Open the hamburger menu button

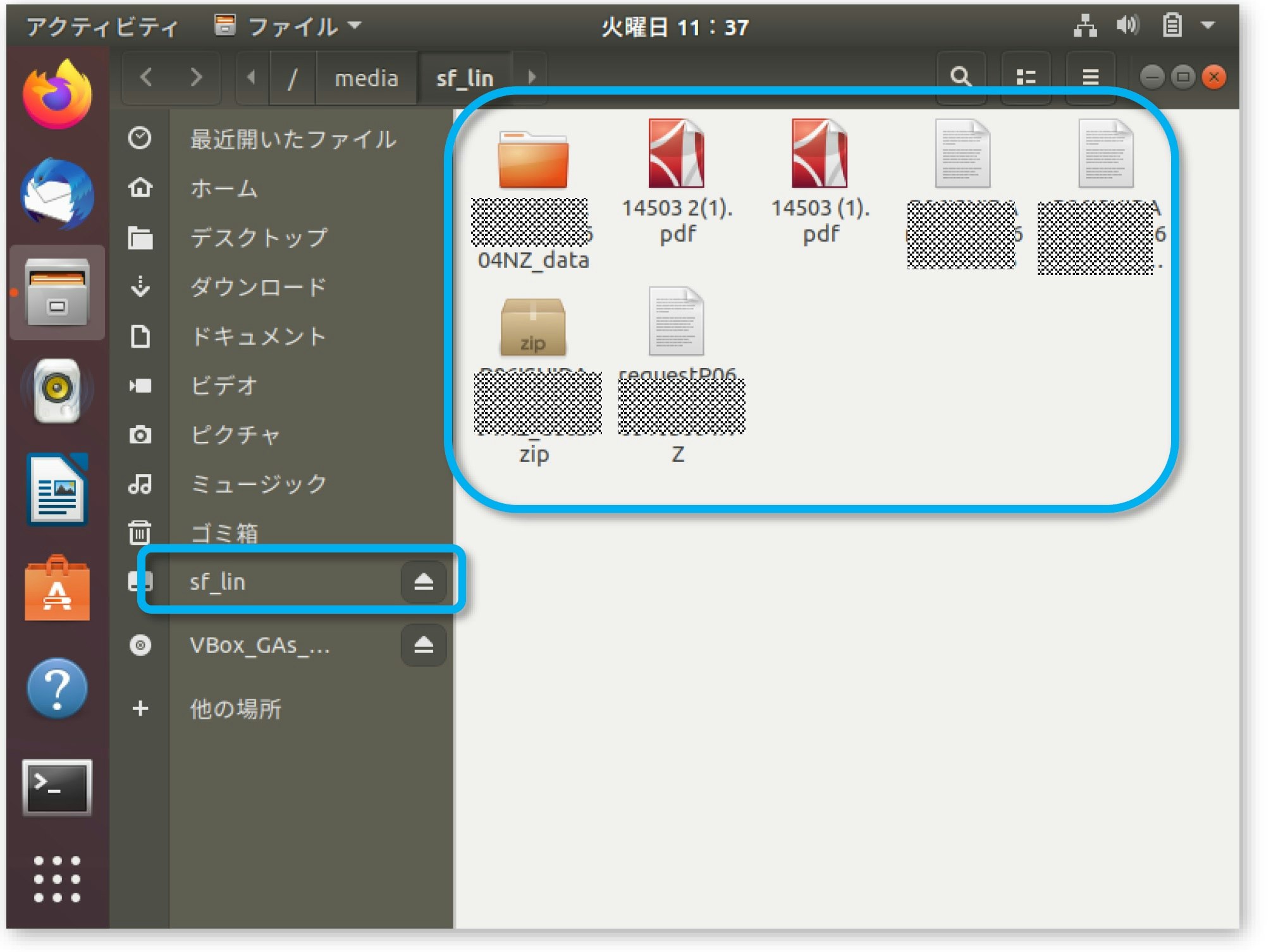1090,77
